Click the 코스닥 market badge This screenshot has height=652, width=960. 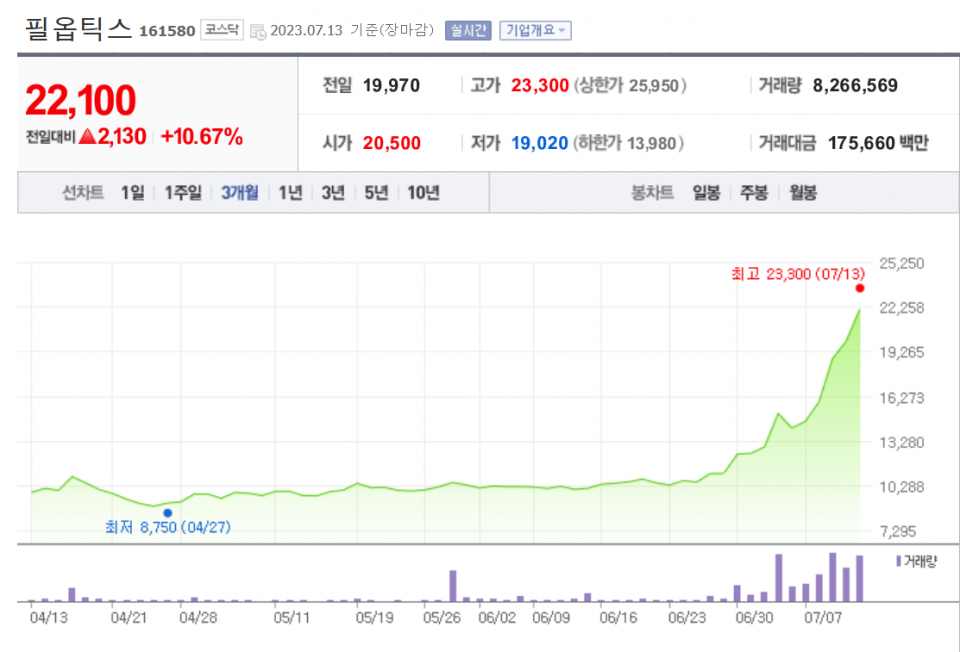[221, 30]
